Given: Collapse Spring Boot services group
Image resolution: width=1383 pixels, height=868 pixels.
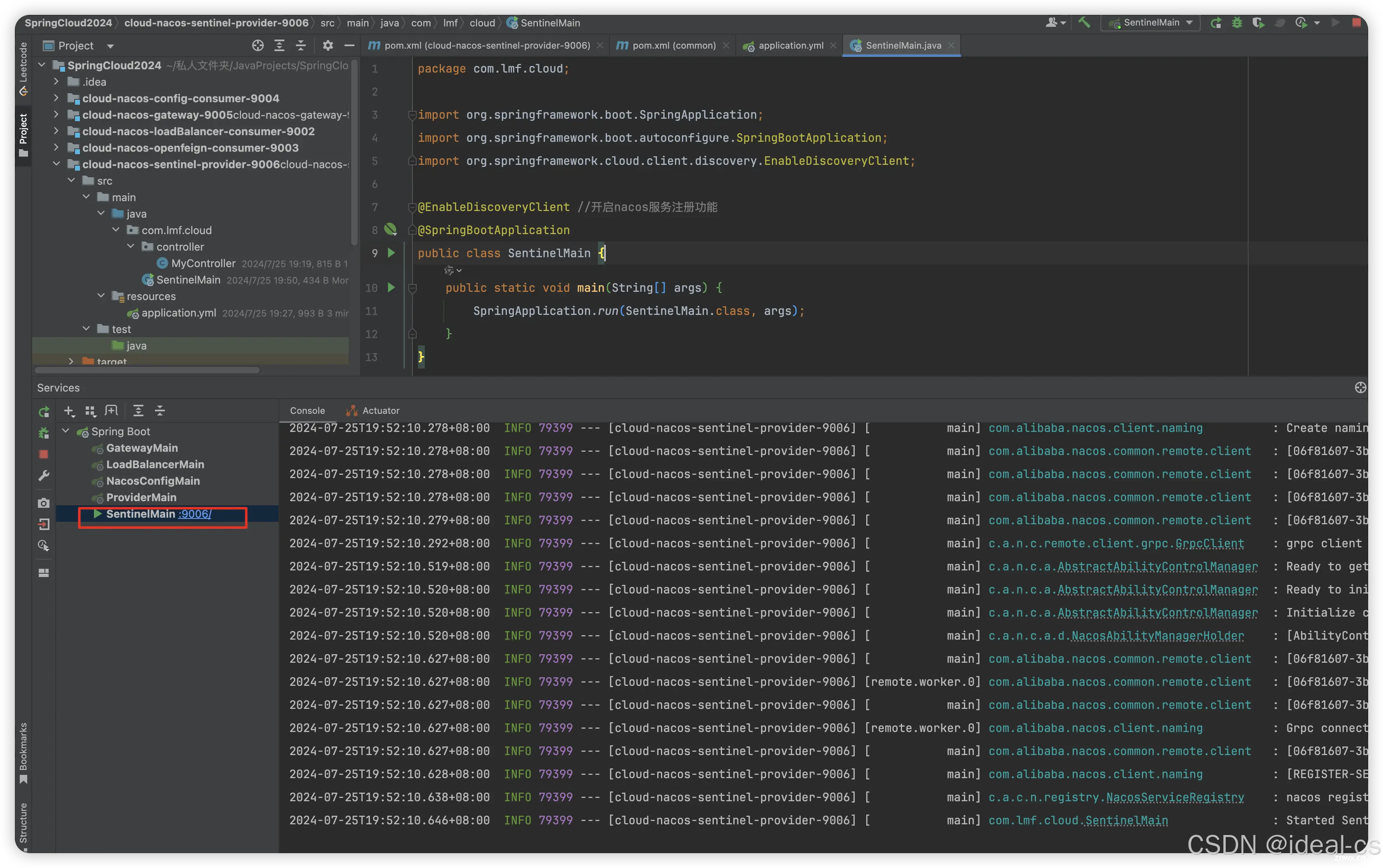Looking at the screenshot, I should pos(66,431).
